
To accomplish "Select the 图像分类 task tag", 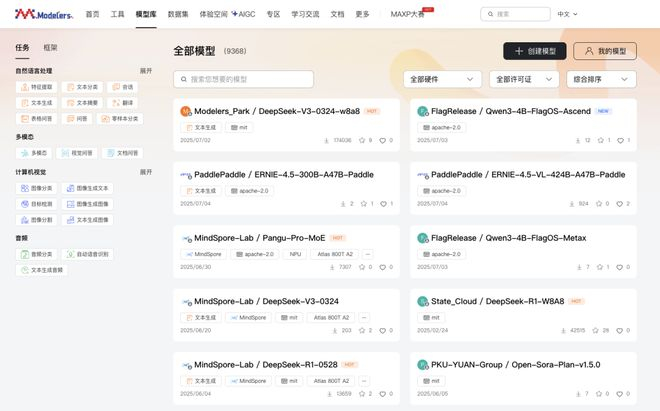I will [37, 188].
